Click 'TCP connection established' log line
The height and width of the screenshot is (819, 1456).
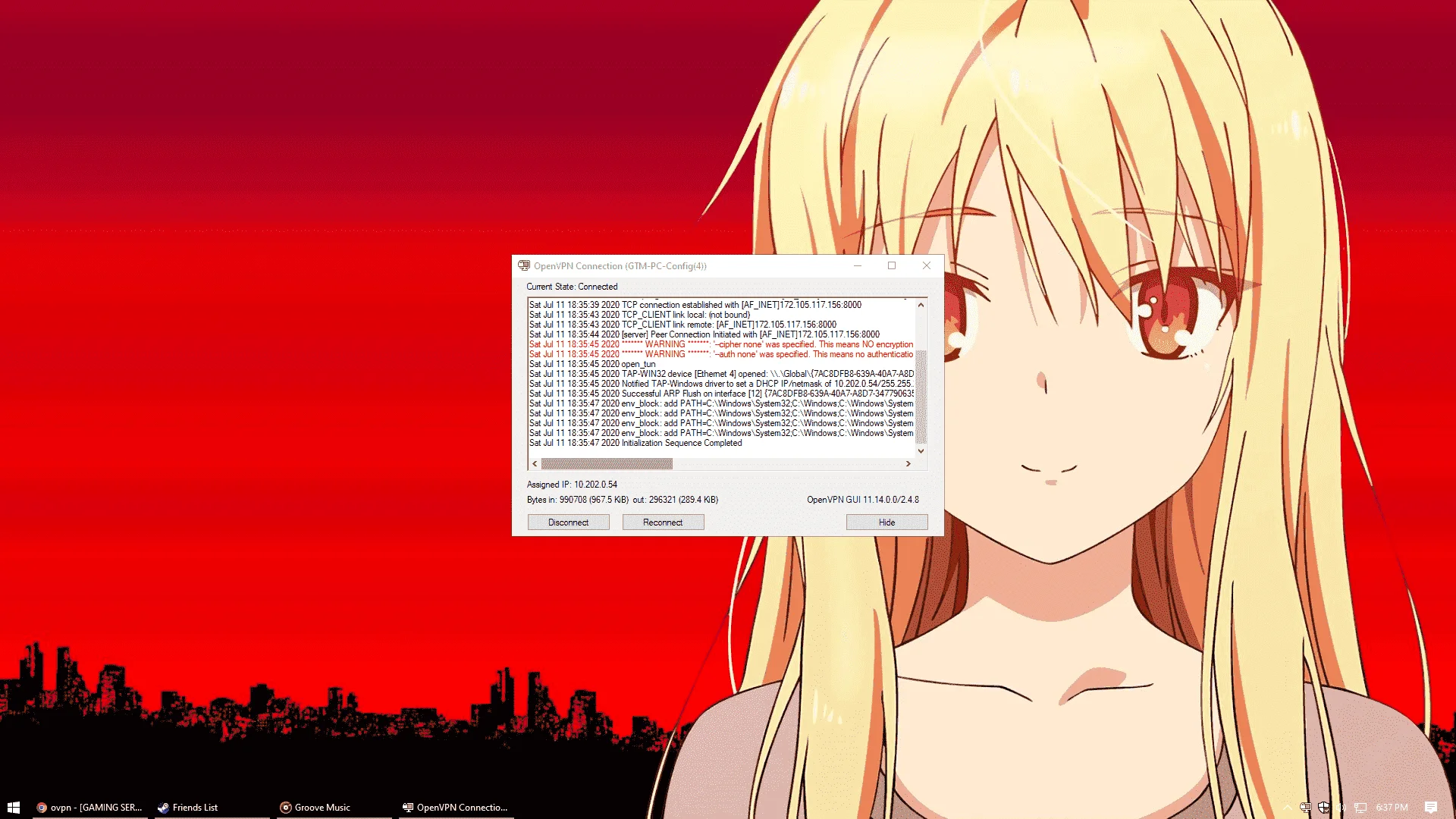(x=695, y=305)
